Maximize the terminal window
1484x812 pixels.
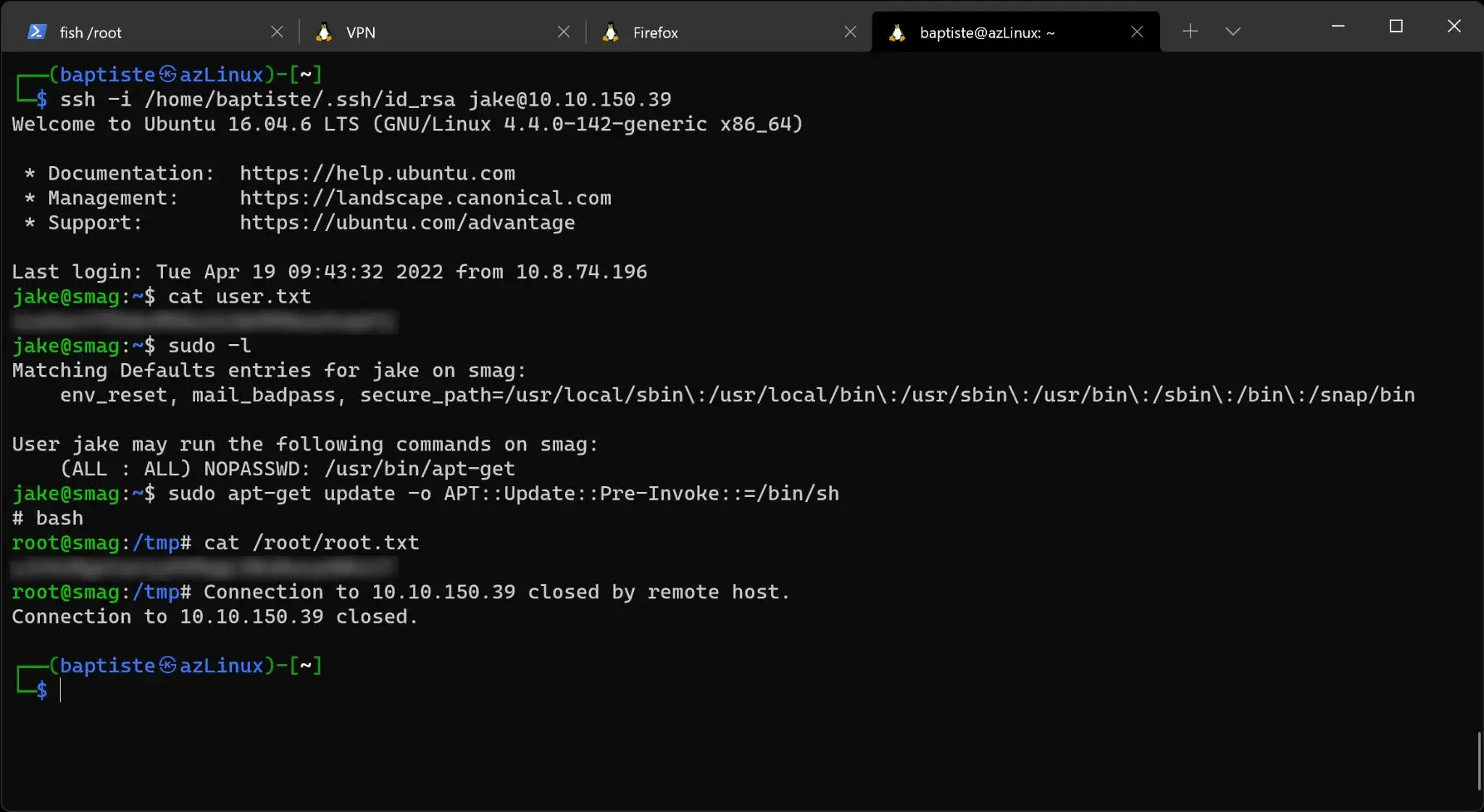tap(1396, 27)
